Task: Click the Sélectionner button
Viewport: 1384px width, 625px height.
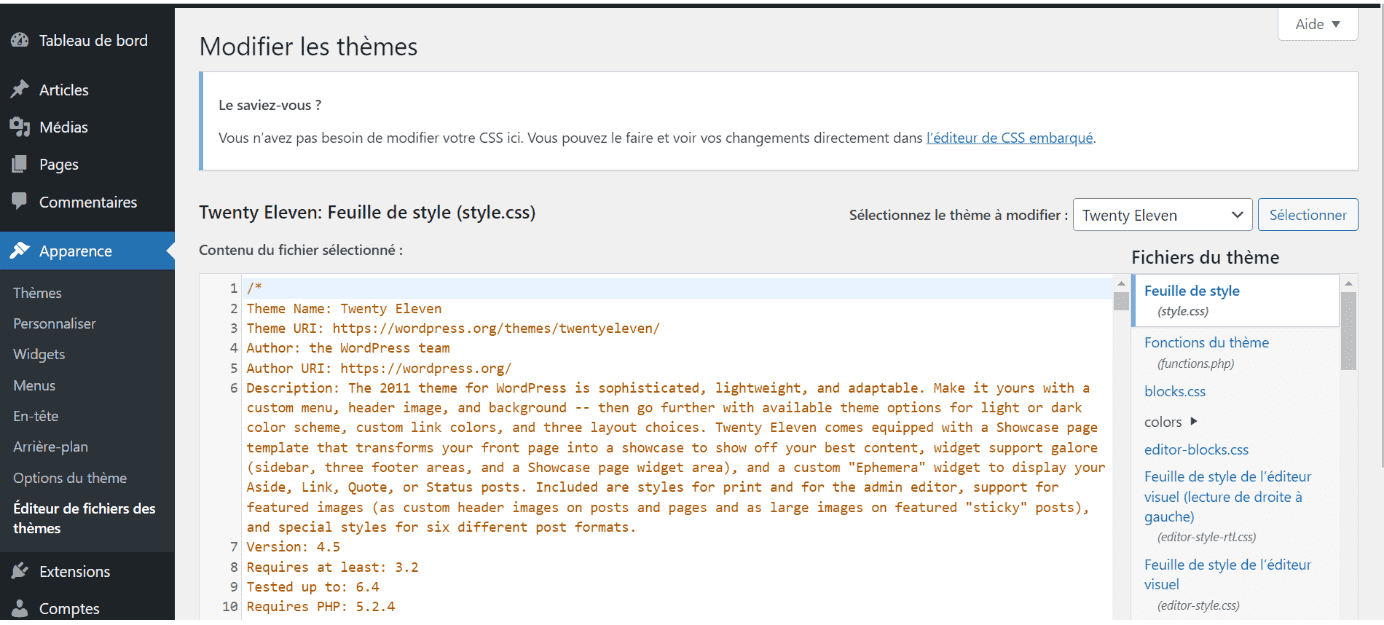Action: (1308, 215)
